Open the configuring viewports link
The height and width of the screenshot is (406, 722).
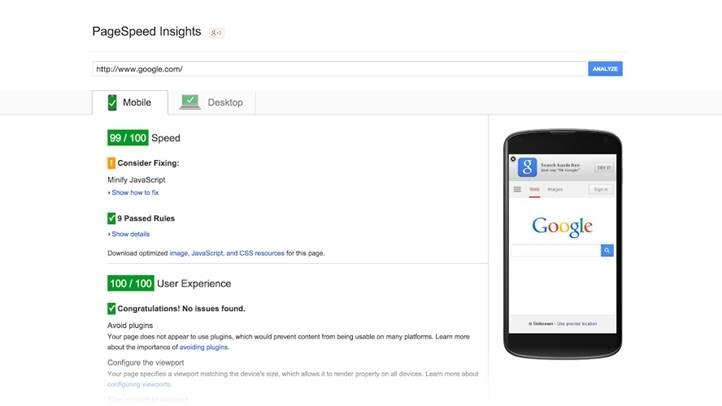click(138, 384)
